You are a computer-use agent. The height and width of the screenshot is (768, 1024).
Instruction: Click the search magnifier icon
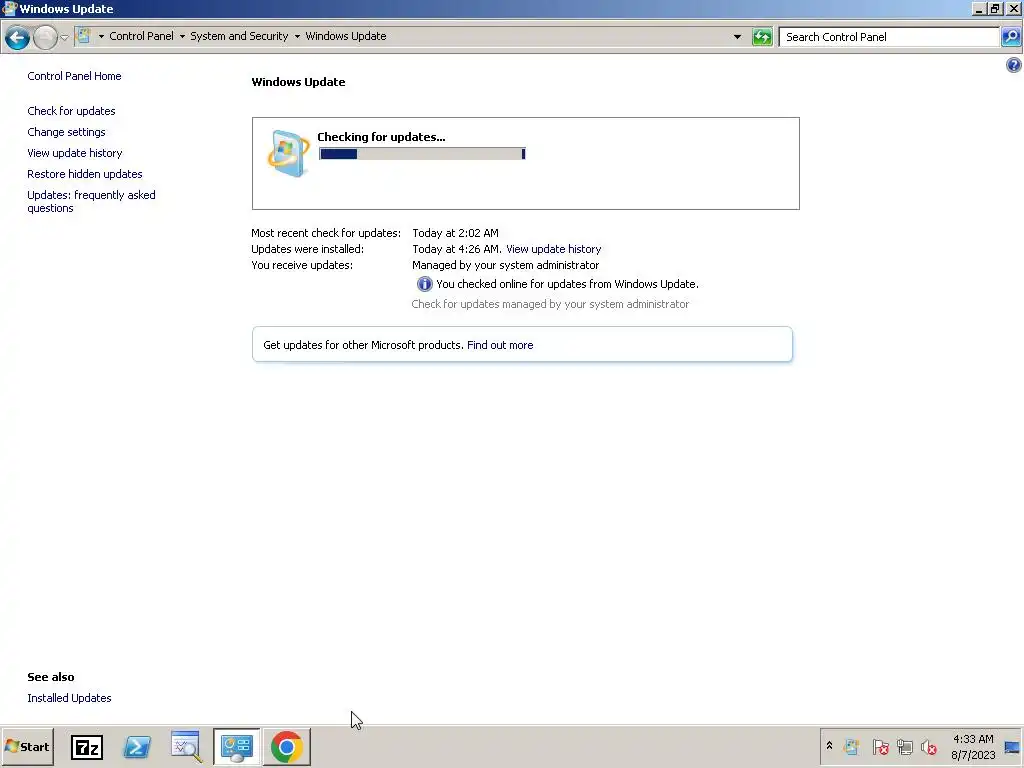click(1010, 37)
